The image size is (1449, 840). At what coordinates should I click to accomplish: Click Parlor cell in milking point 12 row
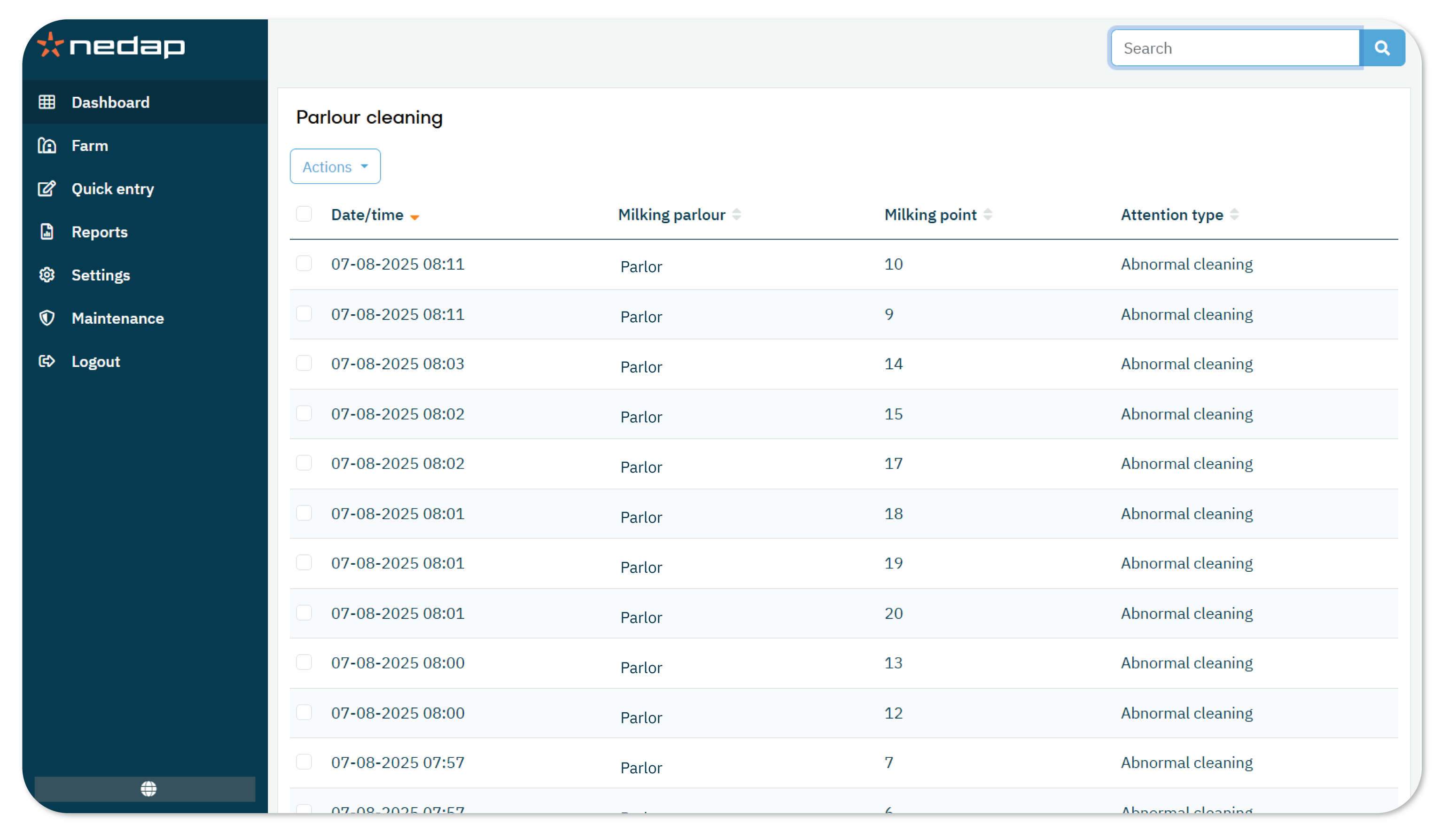click(641, 718)
